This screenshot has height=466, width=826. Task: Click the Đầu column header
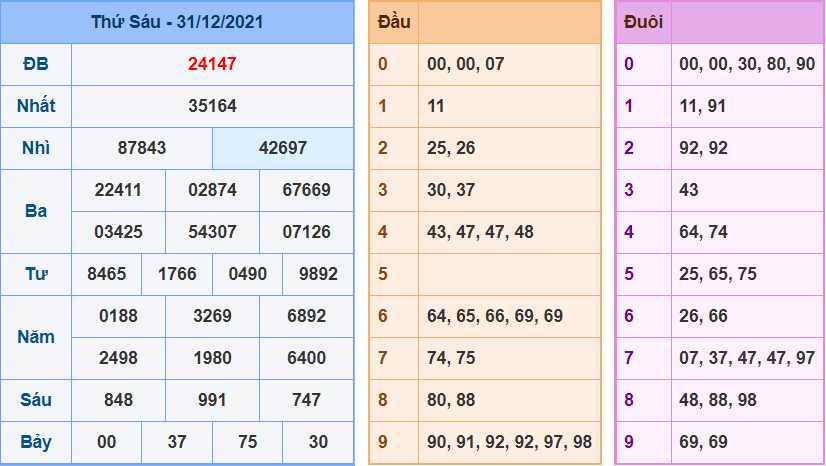[x=393, y=22]
